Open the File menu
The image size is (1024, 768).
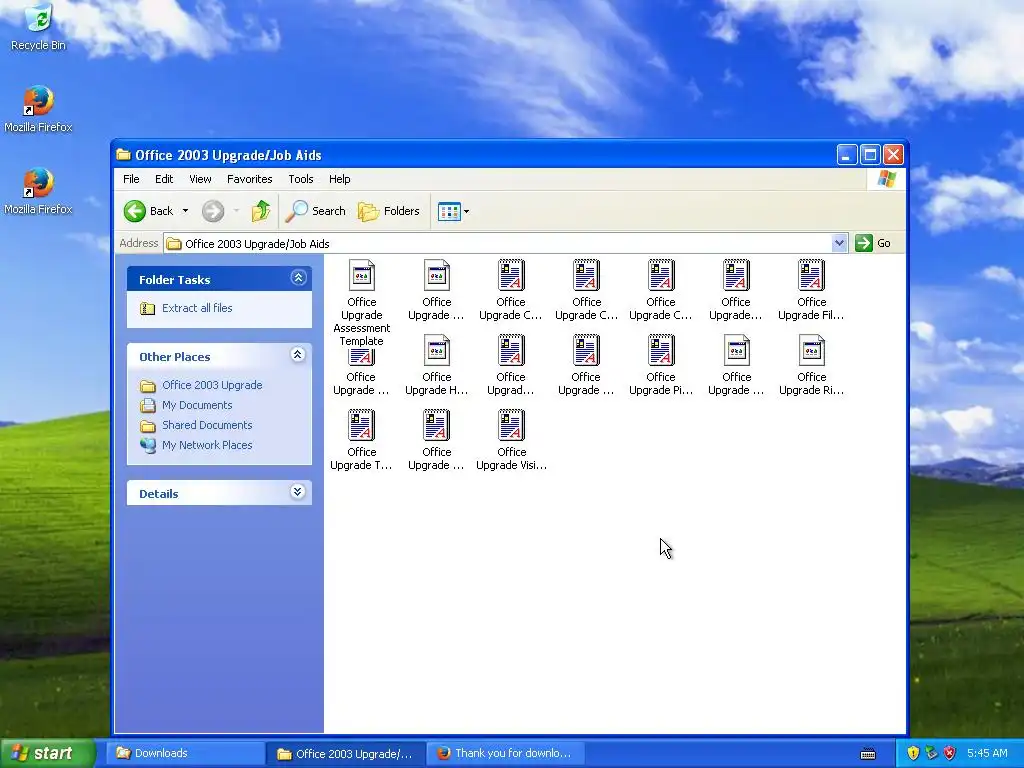coord(131,179)
